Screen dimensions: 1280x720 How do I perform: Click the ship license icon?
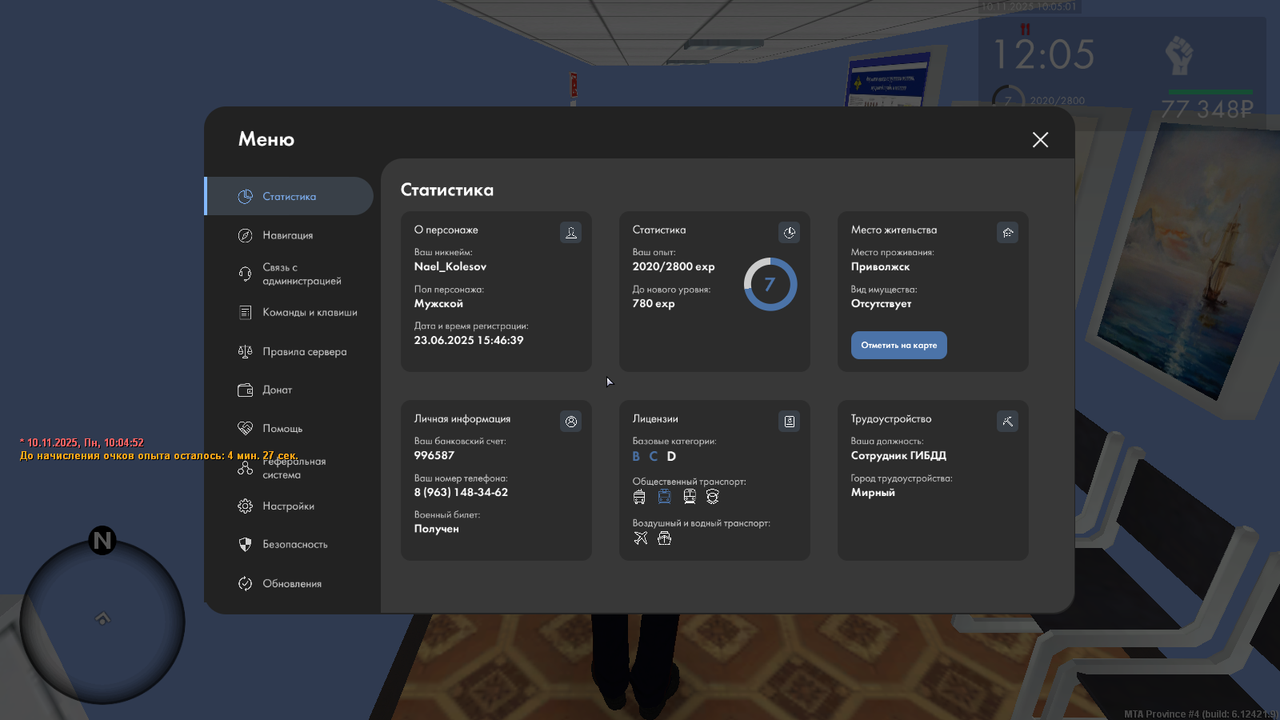point(664,538)
